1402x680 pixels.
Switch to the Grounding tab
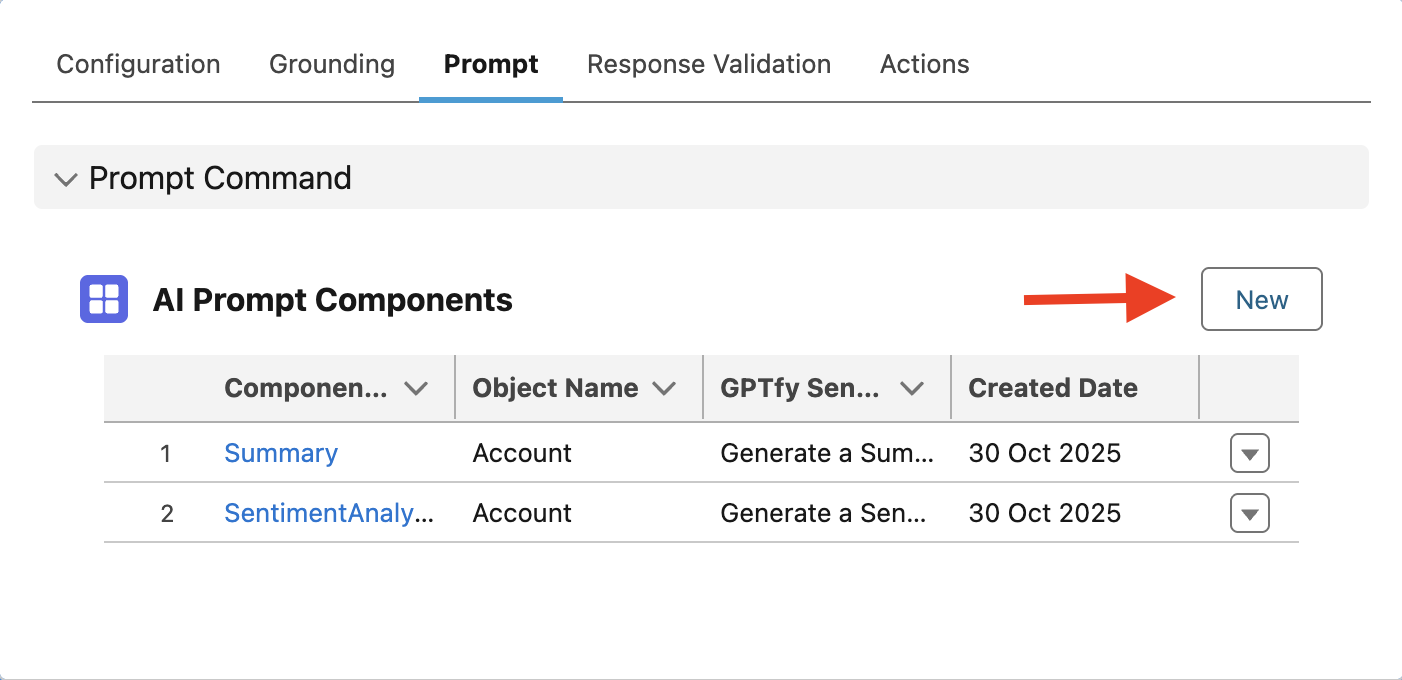click(332, 65)
